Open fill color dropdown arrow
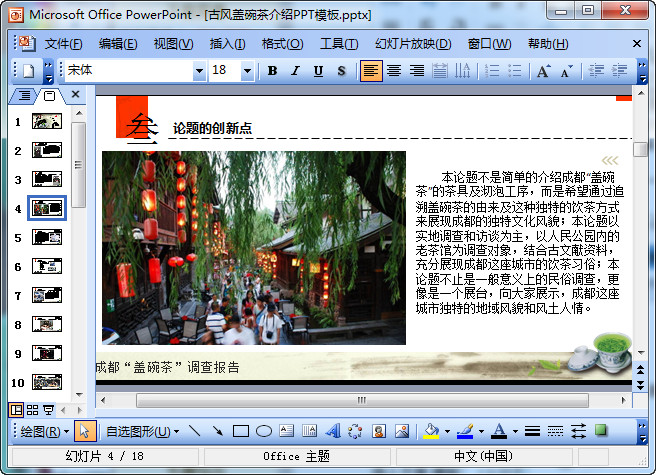The image size is (656, 475). [x=447, y=431]
